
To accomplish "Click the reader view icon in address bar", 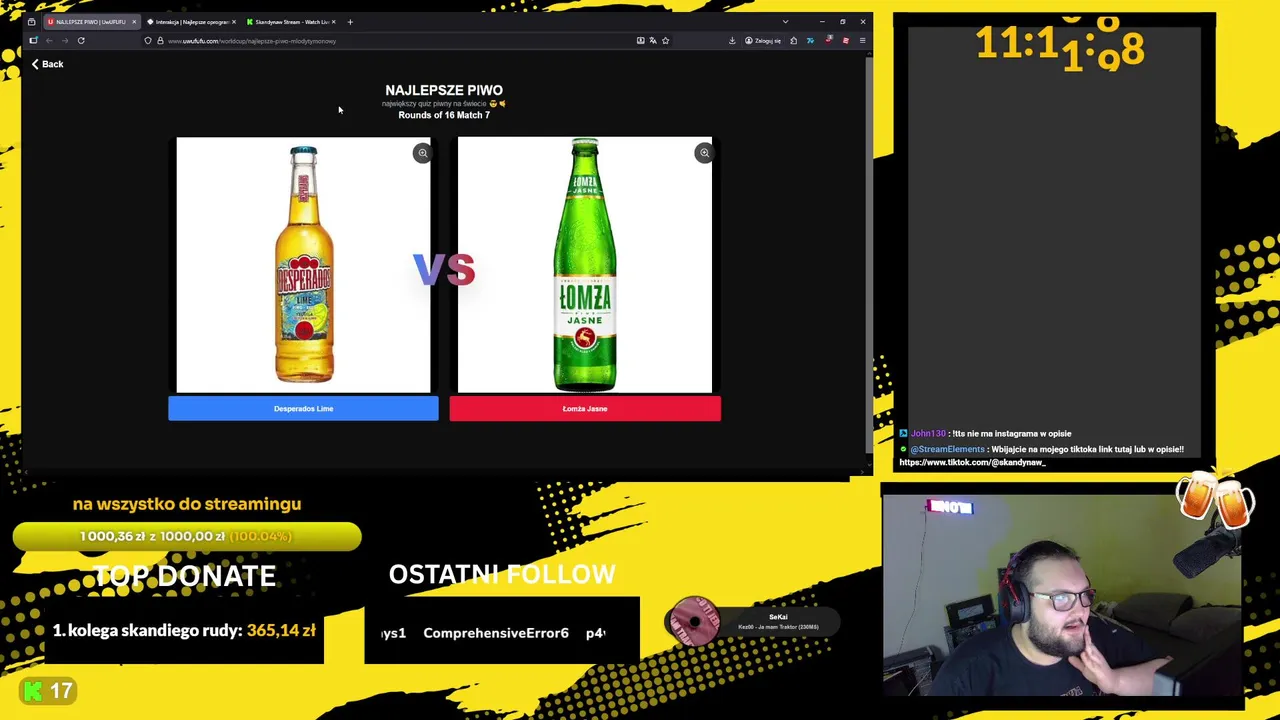I will click(x=640, y=41).
